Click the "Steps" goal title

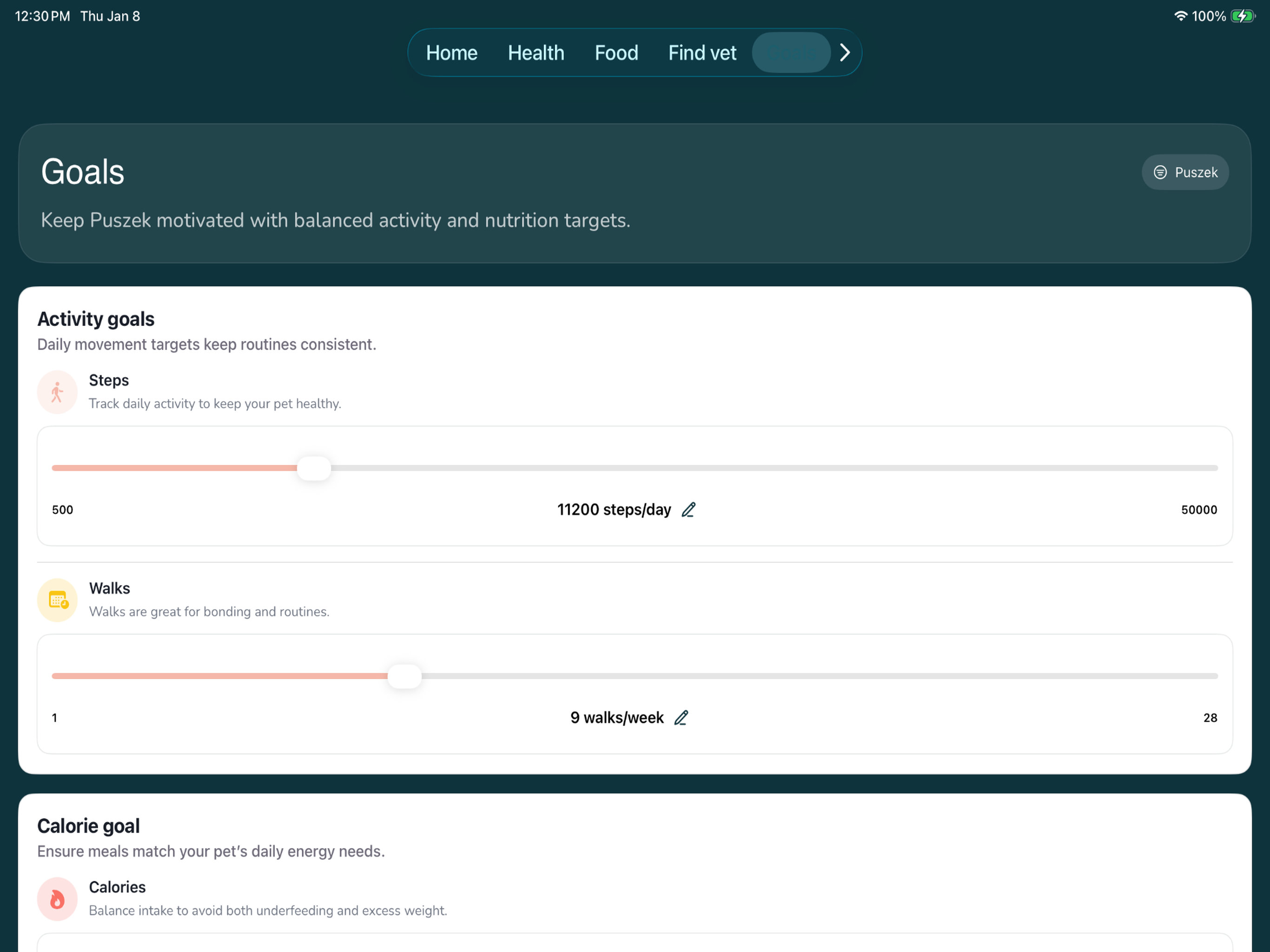[109, 380]
